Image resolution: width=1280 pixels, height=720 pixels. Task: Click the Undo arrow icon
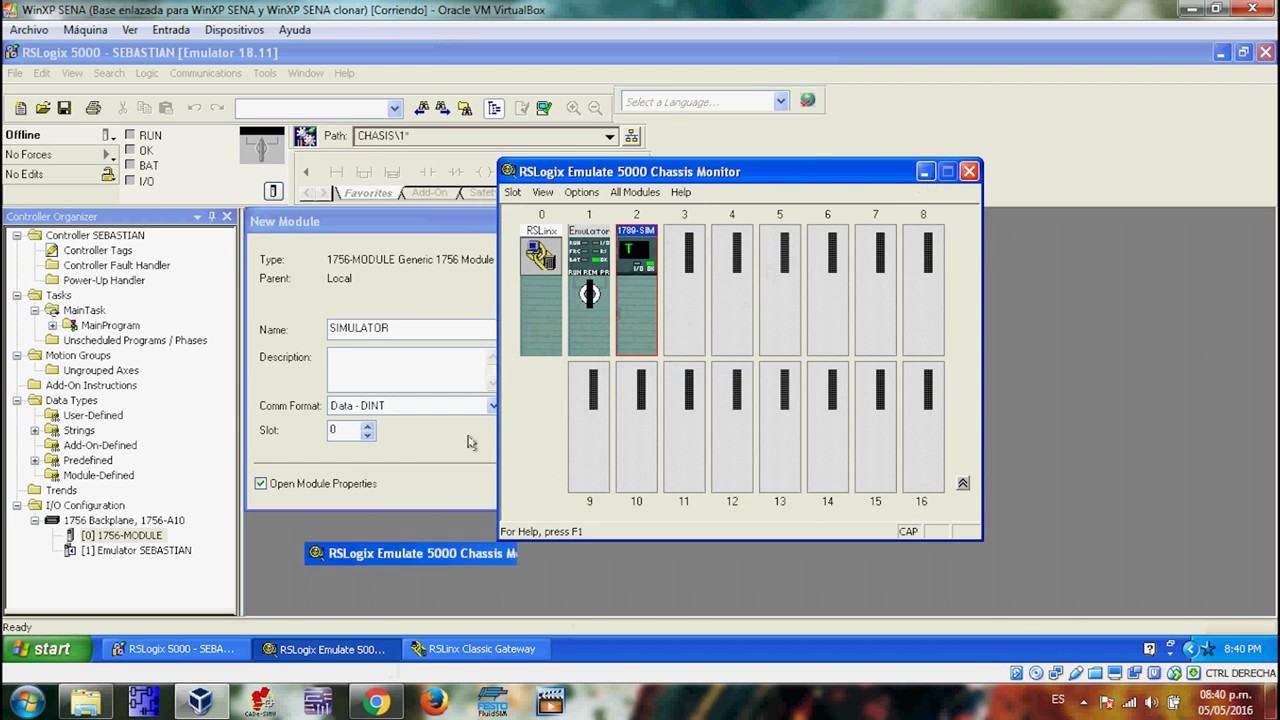click(194, 108)
